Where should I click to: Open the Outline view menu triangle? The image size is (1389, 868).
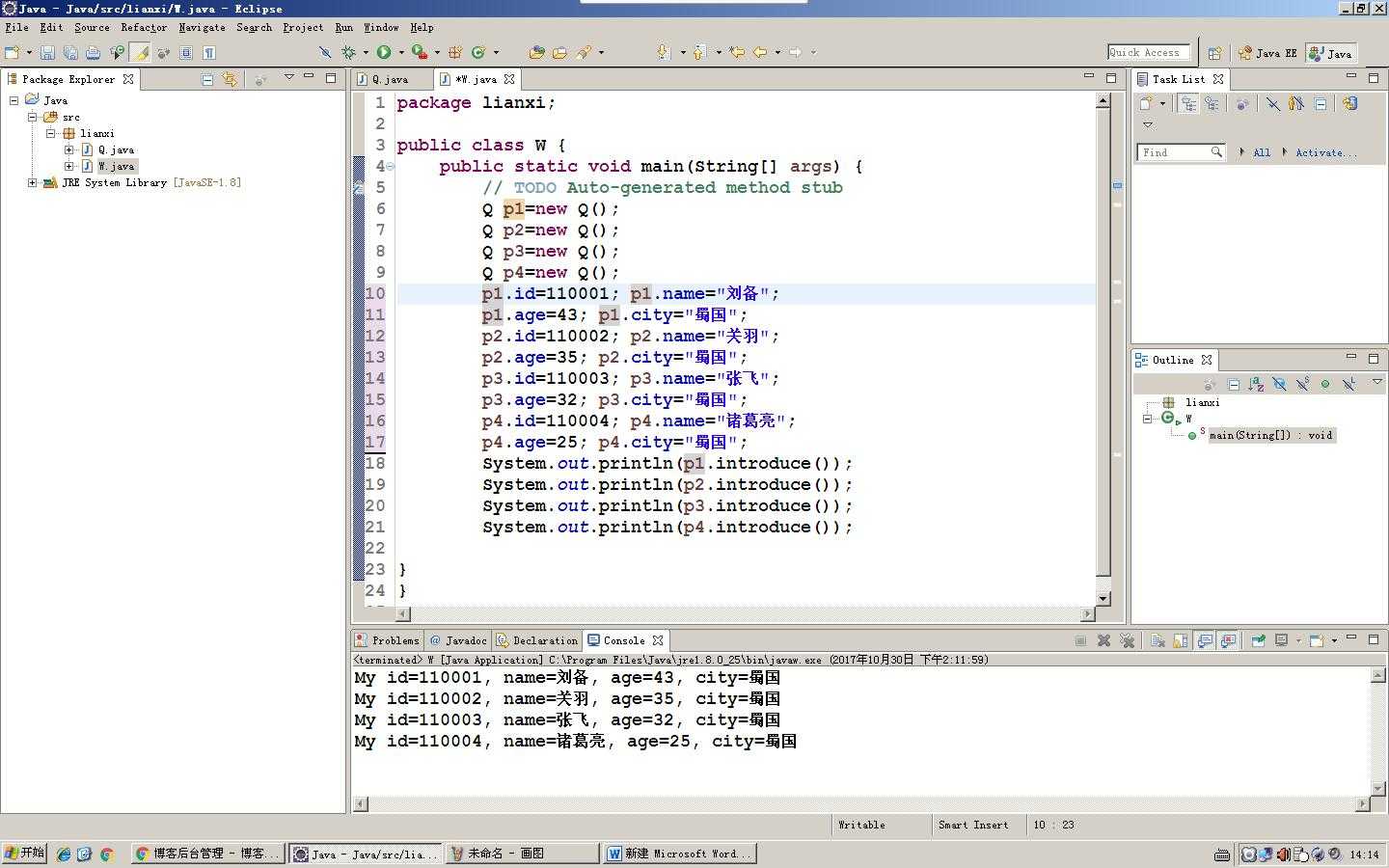(1377, 382)
